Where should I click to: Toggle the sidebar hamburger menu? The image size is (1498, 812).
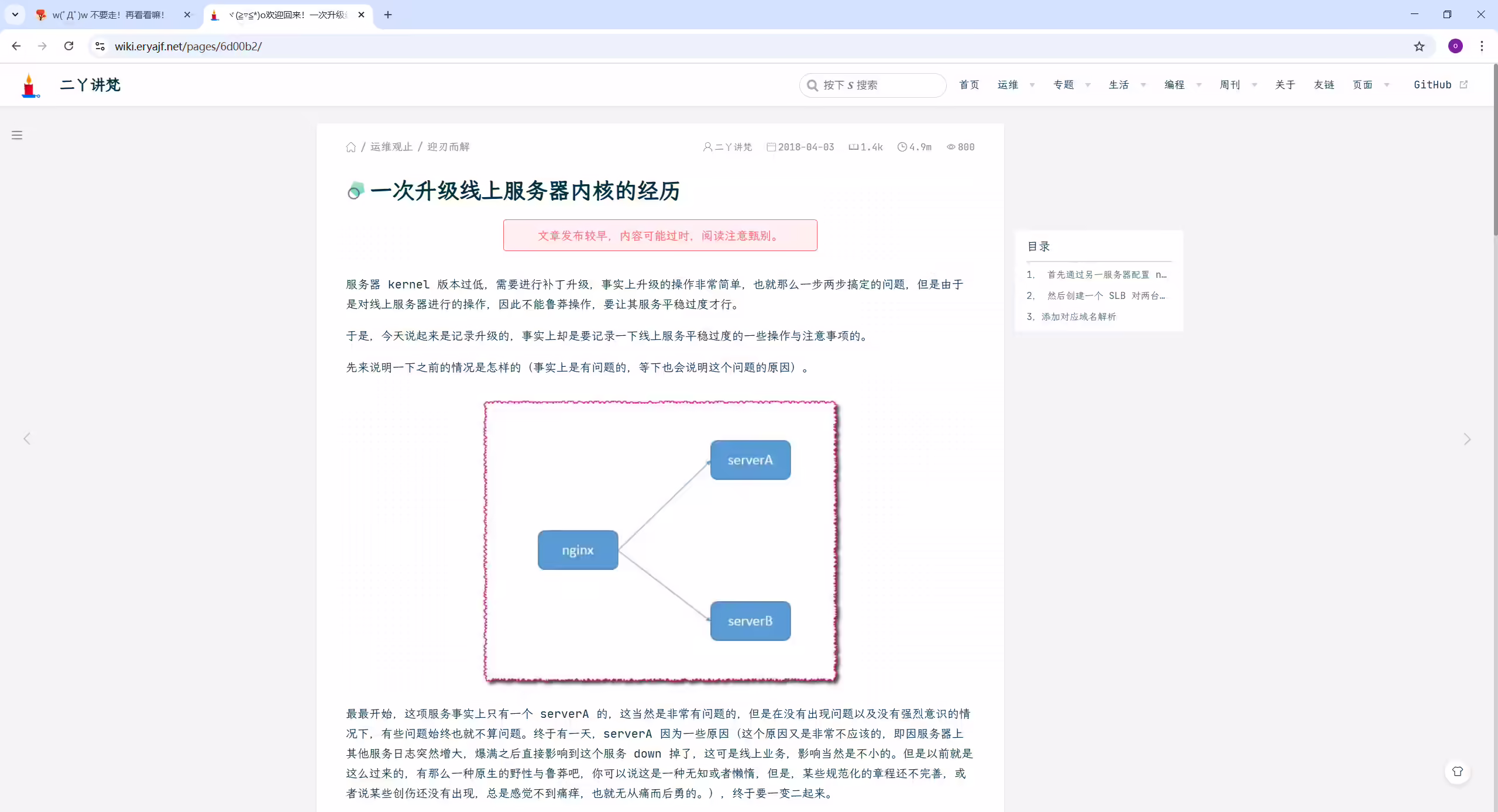tap(17, 135)
